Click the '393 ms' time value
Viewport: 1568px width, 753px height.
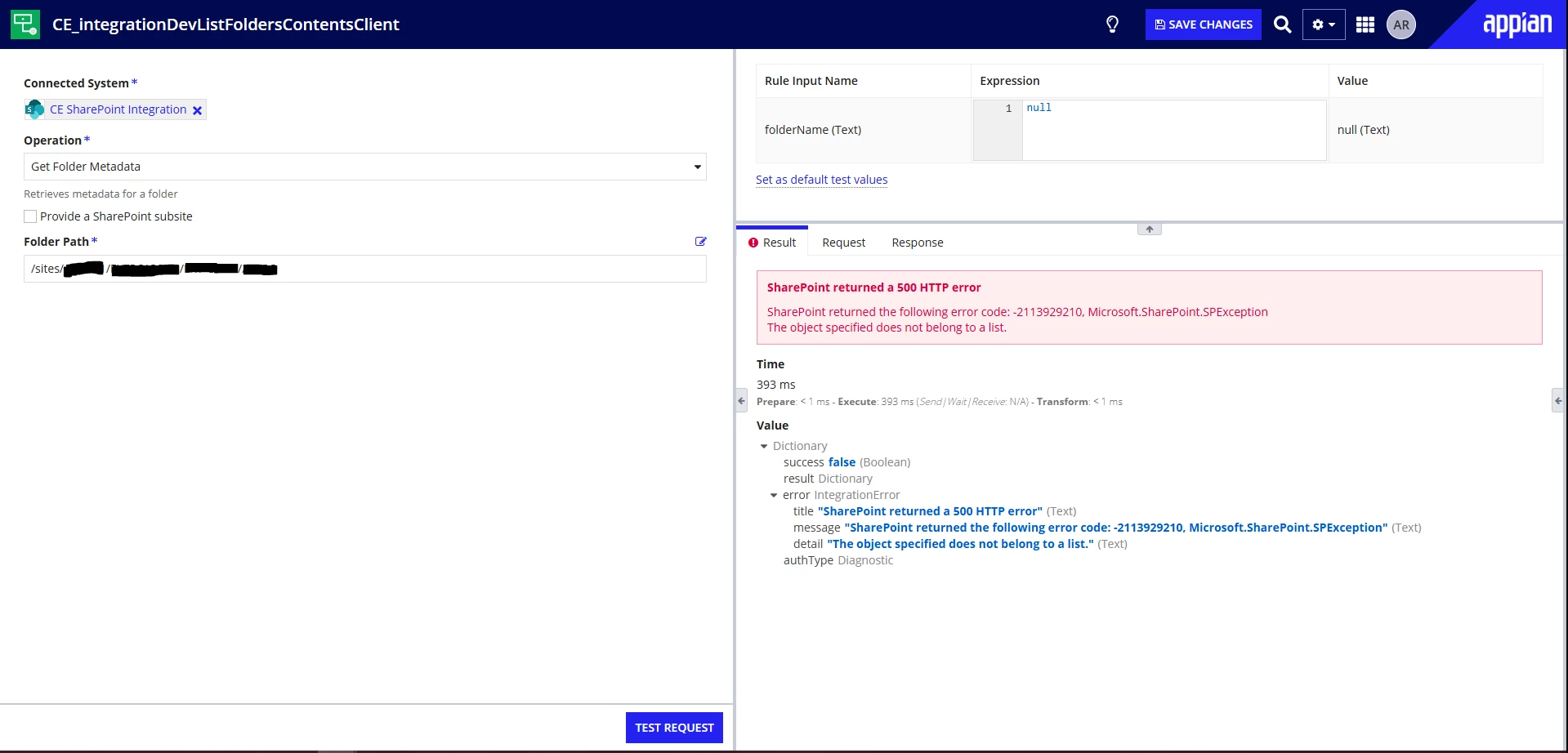tap(775, 385)
